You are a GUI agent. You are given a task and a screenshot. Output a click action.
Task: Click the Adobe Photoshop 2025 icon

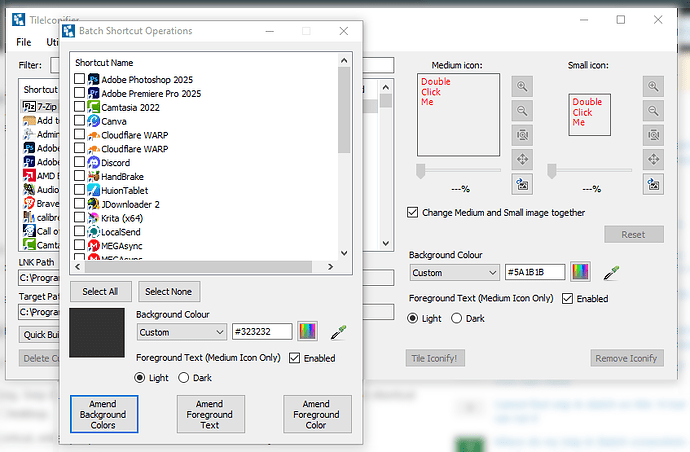(x=93, y=79)
